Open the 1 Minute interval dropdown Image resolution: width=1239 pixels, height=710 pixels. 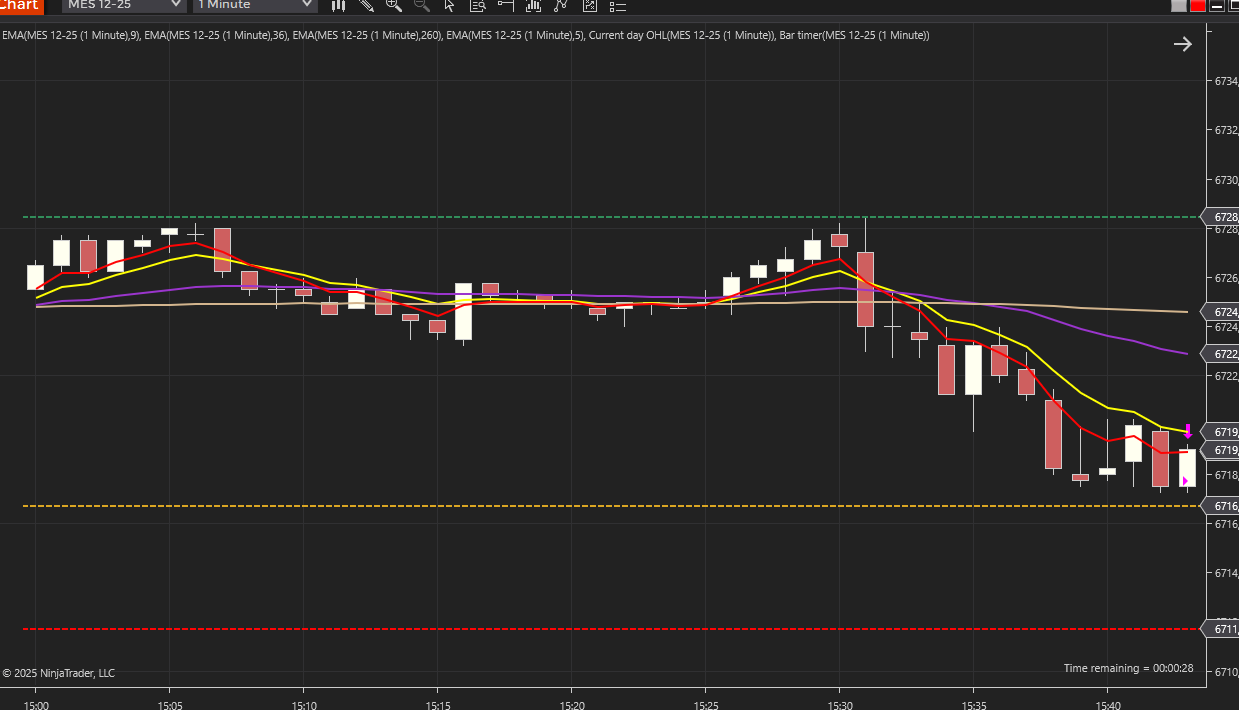pyautogui.click(x=254, y=5)
